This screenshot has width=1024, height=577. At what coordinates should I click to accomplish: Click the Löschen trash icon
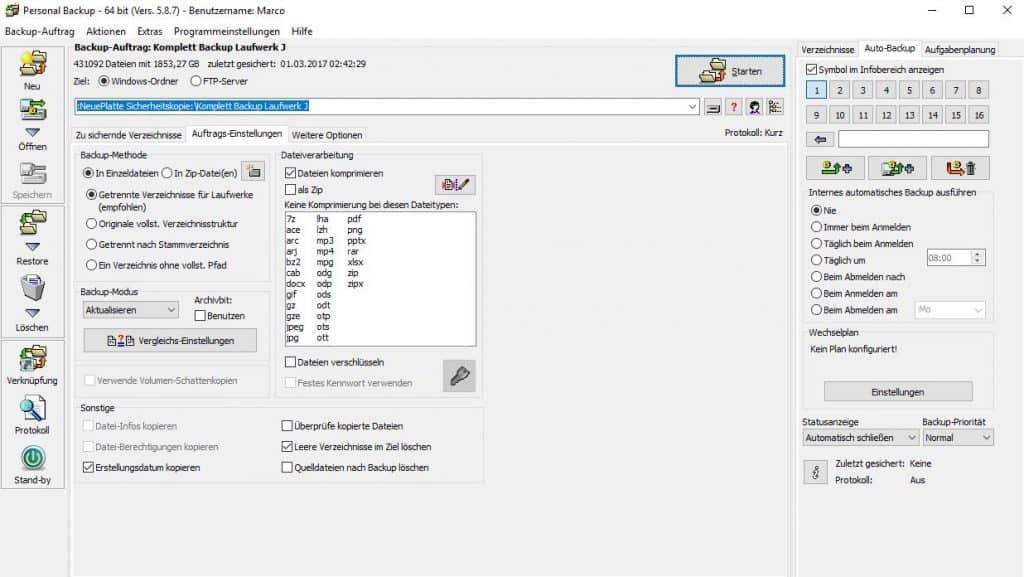click(x=33, y=290)
